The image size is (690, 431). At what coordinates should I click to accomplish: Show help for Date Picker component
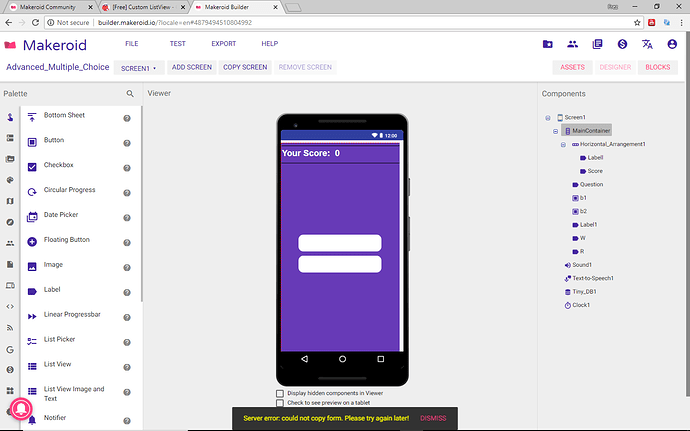127,218
